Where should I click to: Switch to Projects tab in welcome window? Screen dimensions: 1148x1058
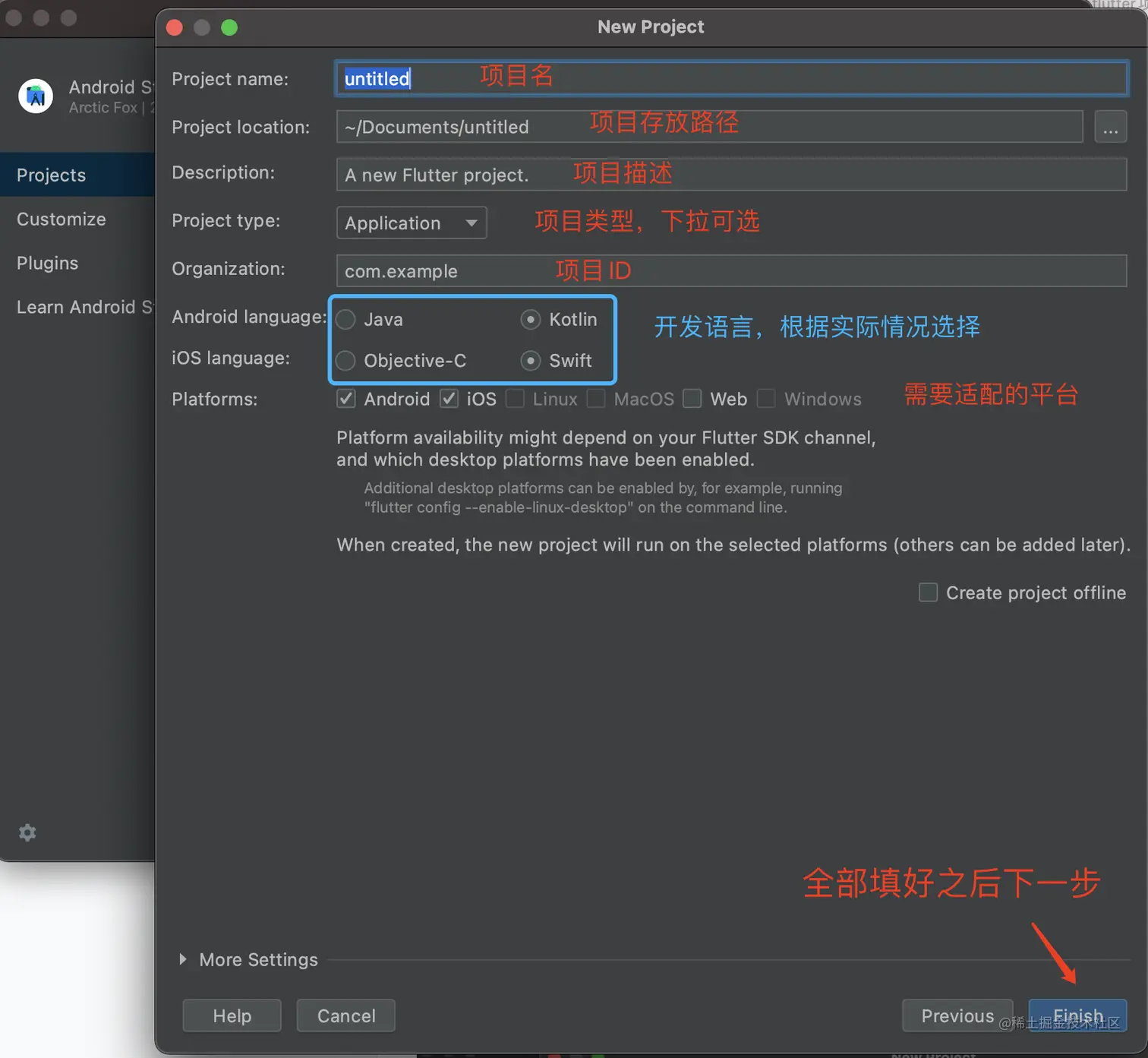point(77,175)
